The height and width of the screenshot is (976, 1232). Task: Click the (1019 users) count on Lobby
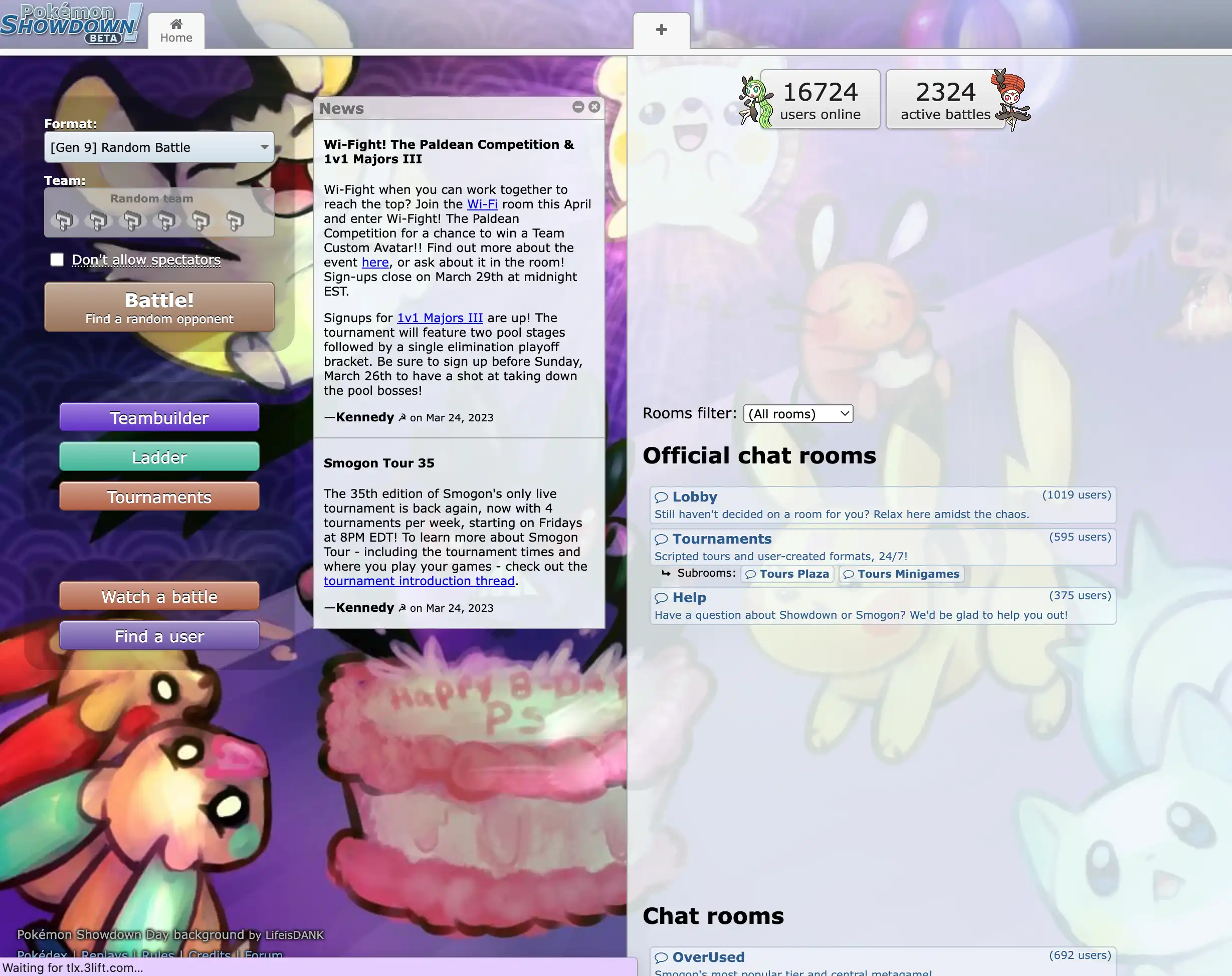tap(1077, 495)
